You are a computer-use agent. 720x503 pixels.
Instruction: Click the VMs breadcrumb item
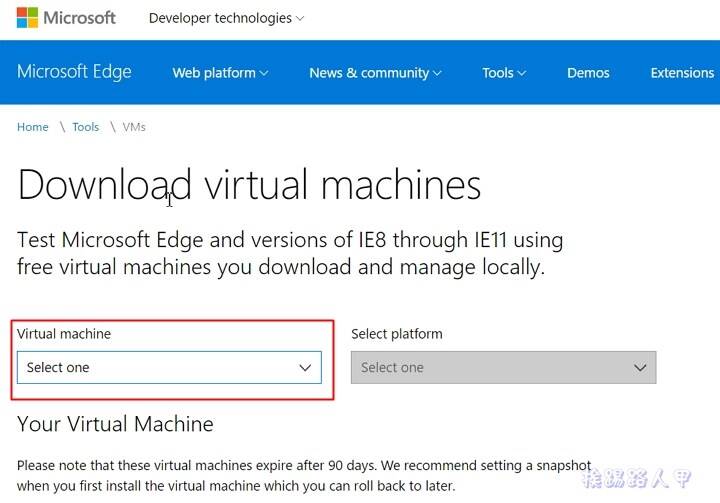[134, 127]
